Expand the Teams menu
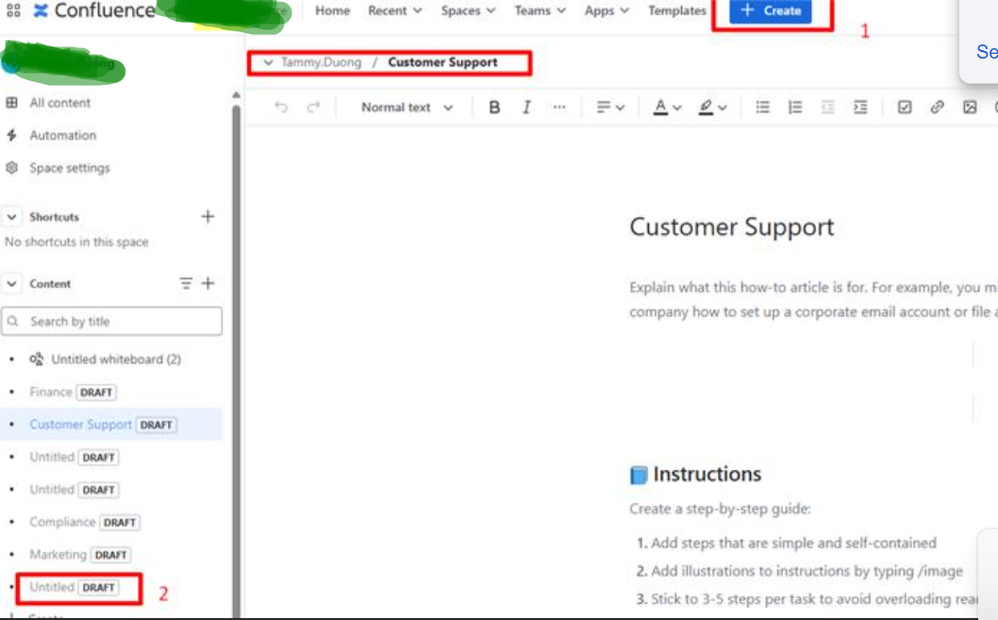 point(540,10)
